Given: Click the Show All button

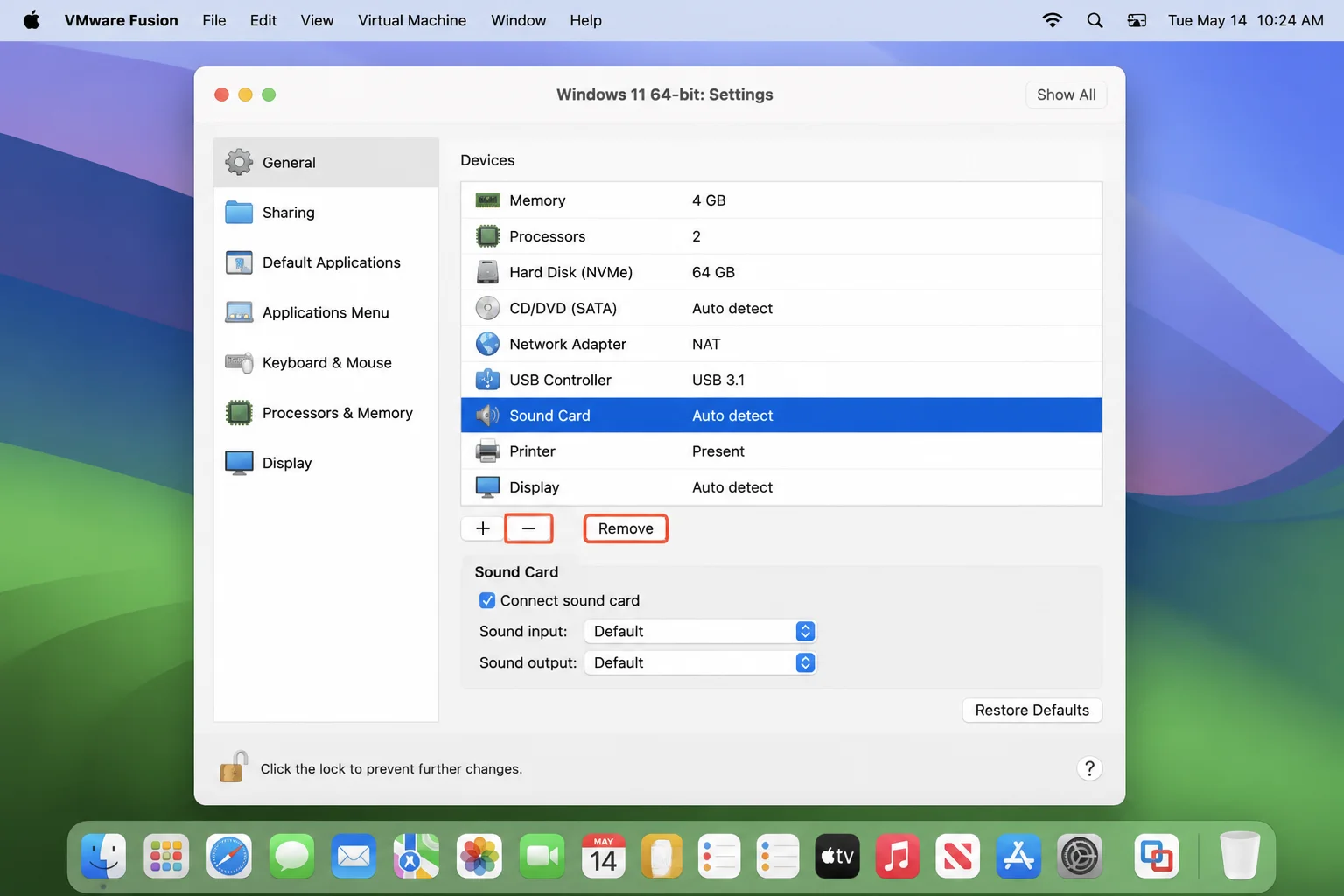Looking at the screenshot, I should [1066, 94].
